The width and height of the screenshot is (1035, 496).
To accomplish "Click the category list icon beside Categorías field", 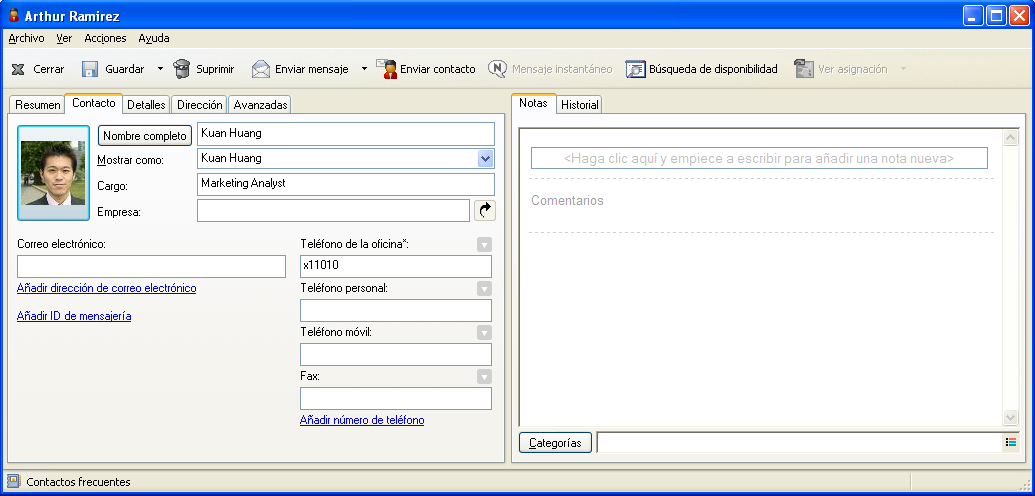I will 1011,443.
